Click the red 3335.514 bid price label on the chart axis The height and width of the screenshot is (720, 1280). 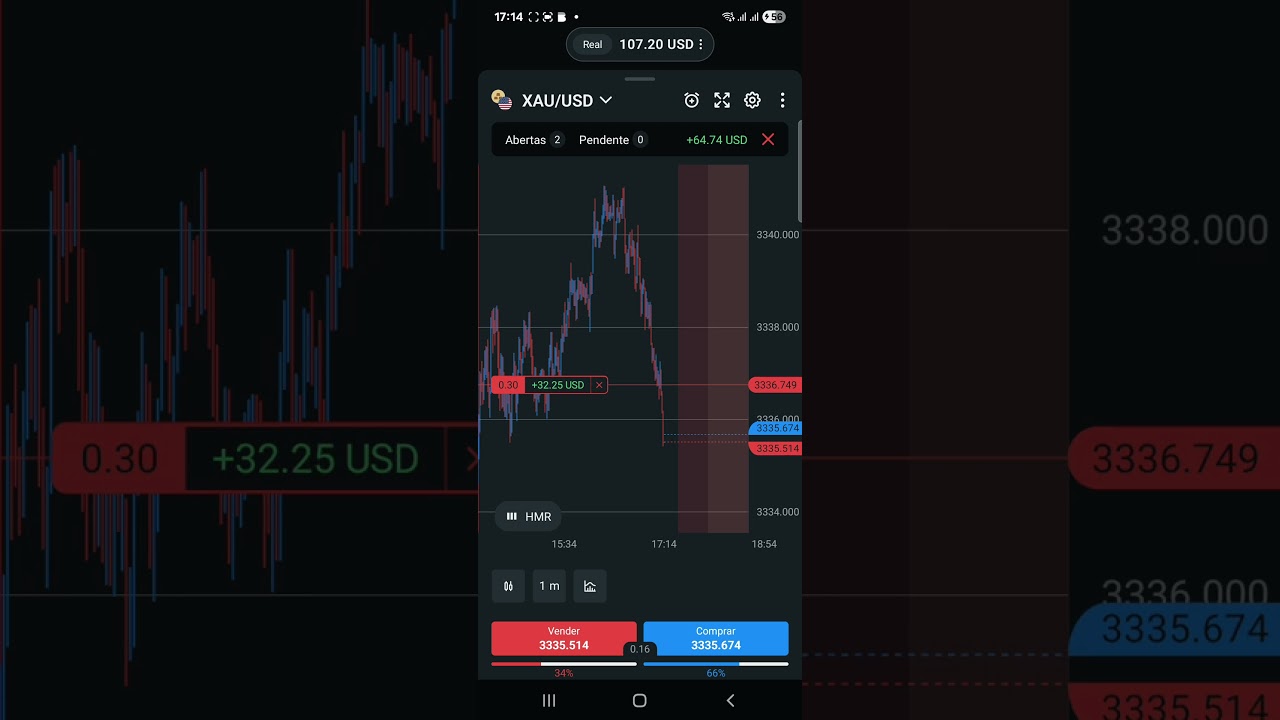[x=775, y=448]
